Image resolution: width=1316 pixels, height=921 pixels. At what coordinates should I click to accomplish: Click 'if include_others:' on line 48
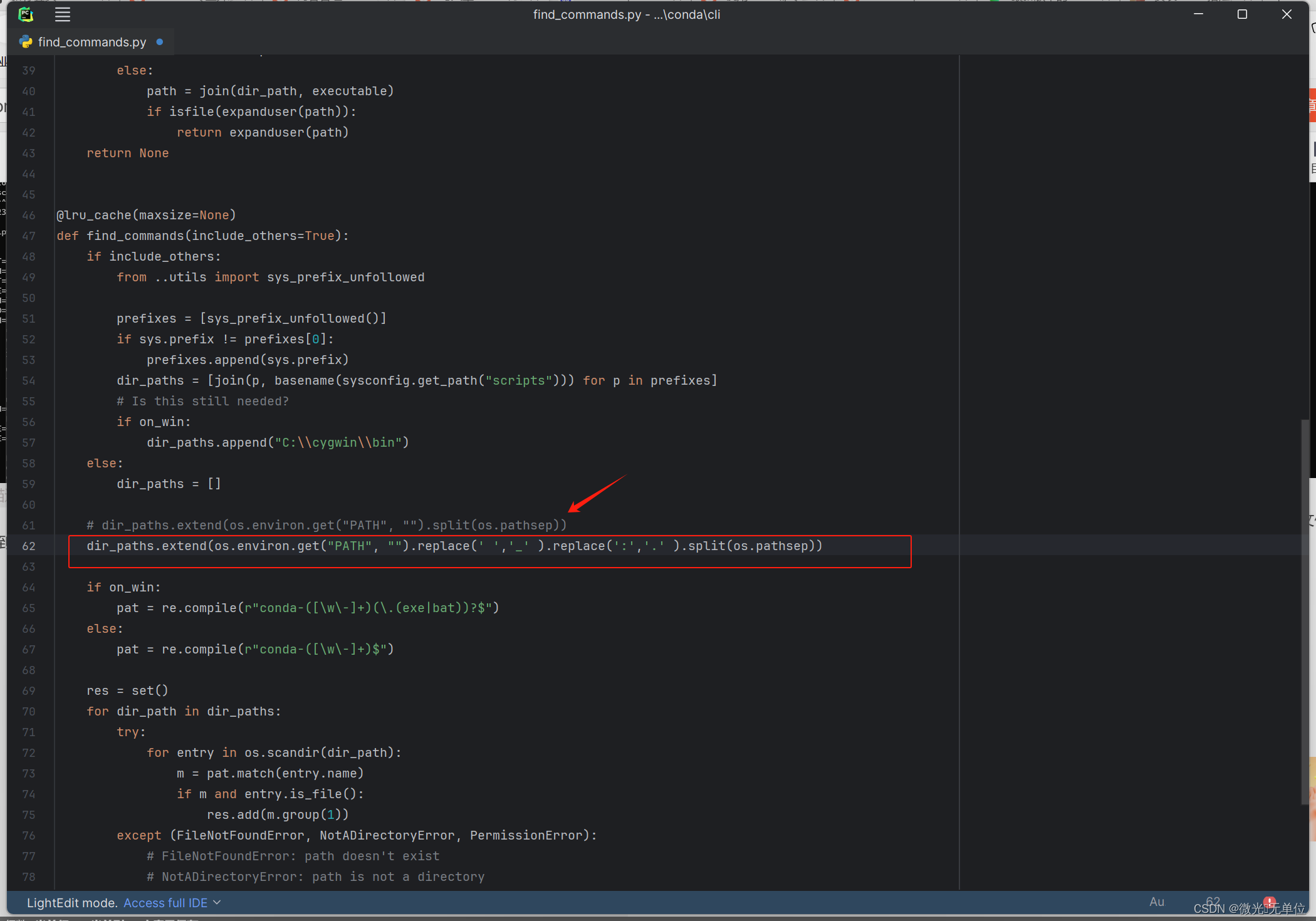point(154,257)
